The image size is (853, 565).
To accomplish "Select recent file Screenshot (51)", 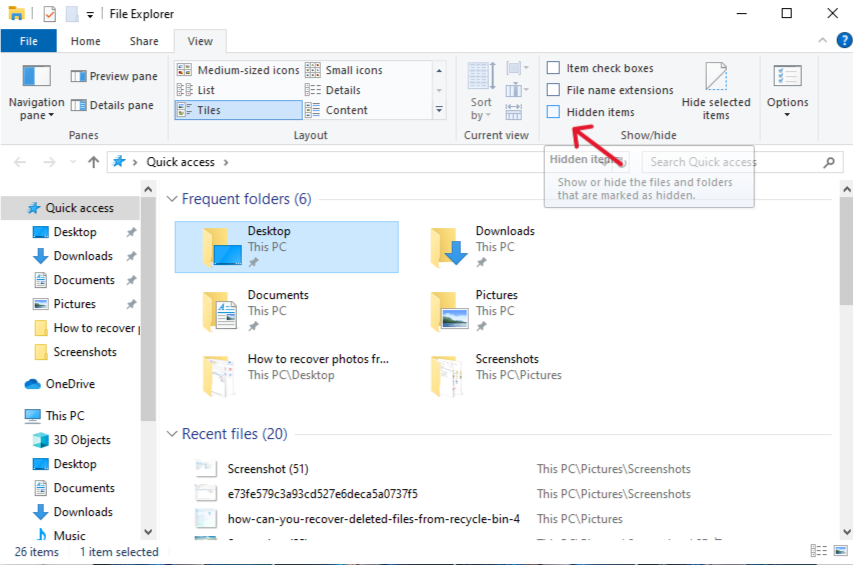I will [268, 469].
